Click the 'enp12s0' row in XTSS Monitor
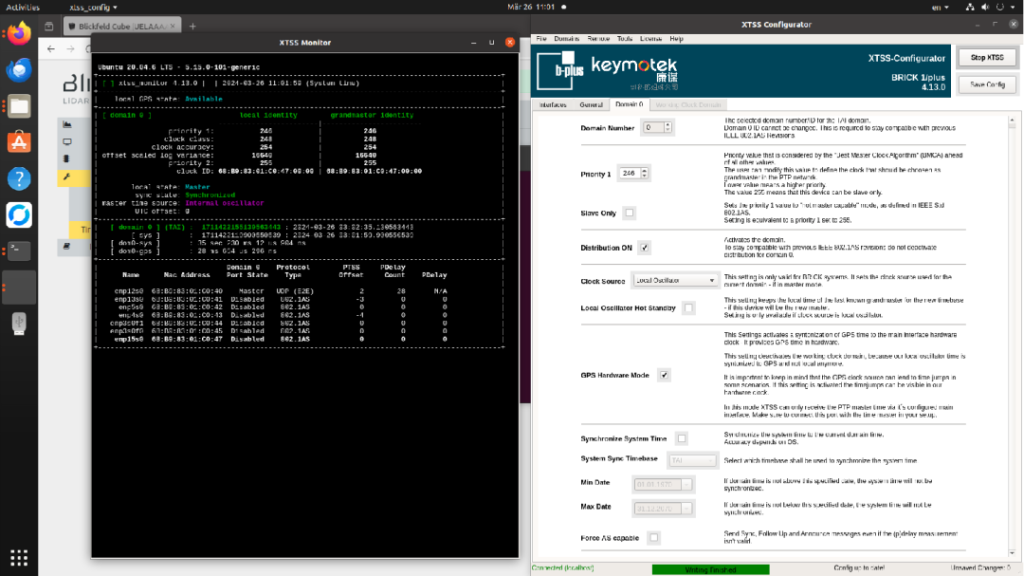 pos(281,291)
